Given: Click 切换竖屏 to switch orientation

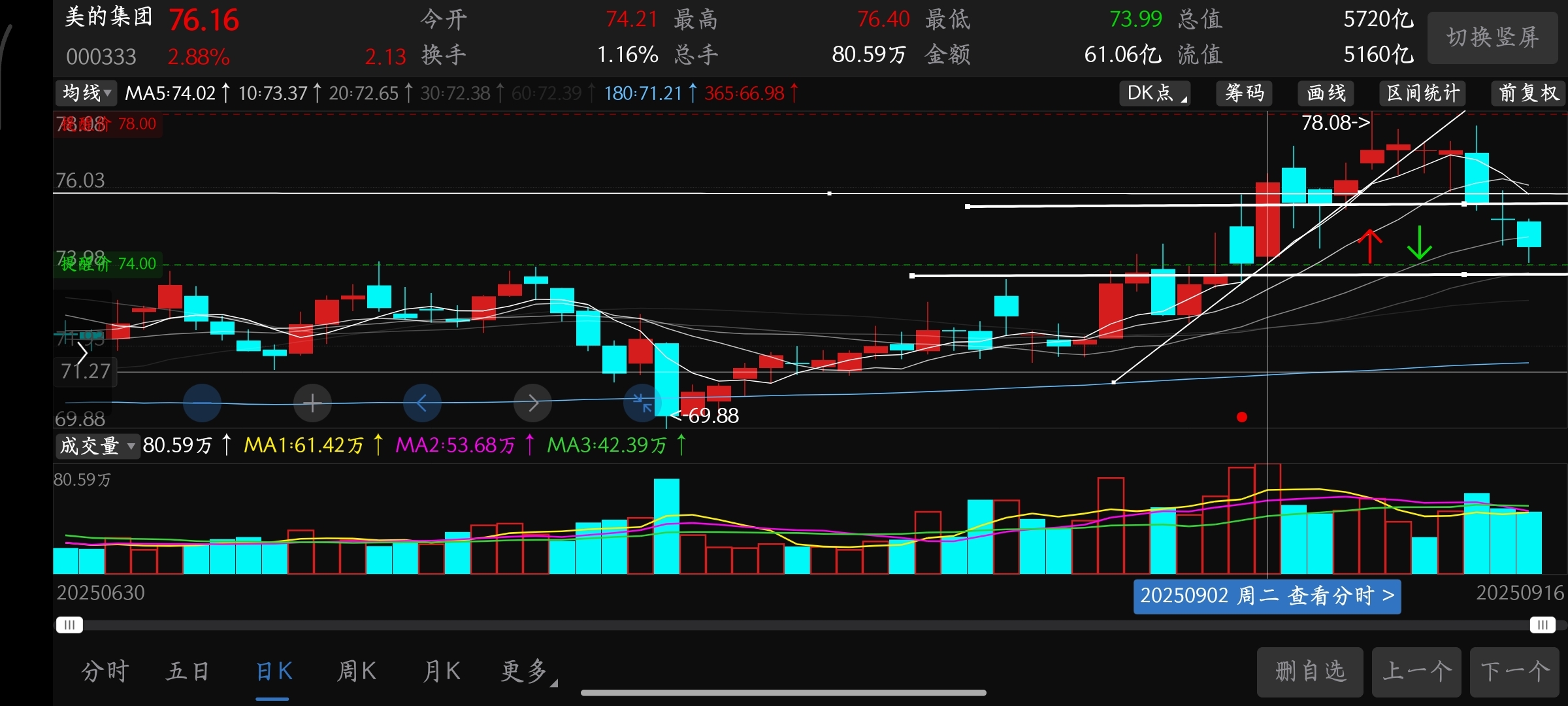Looking at the screenshot, I should [x=1493, y=37].
